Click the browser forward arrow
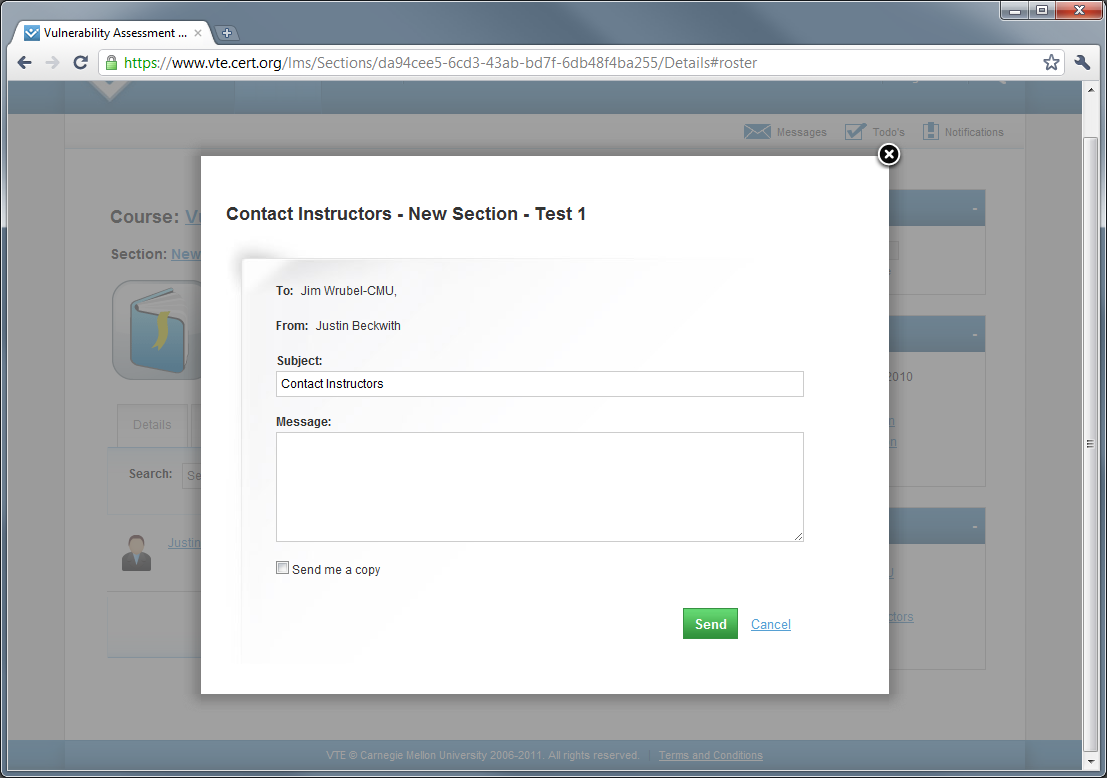 (x=52, y=63)
